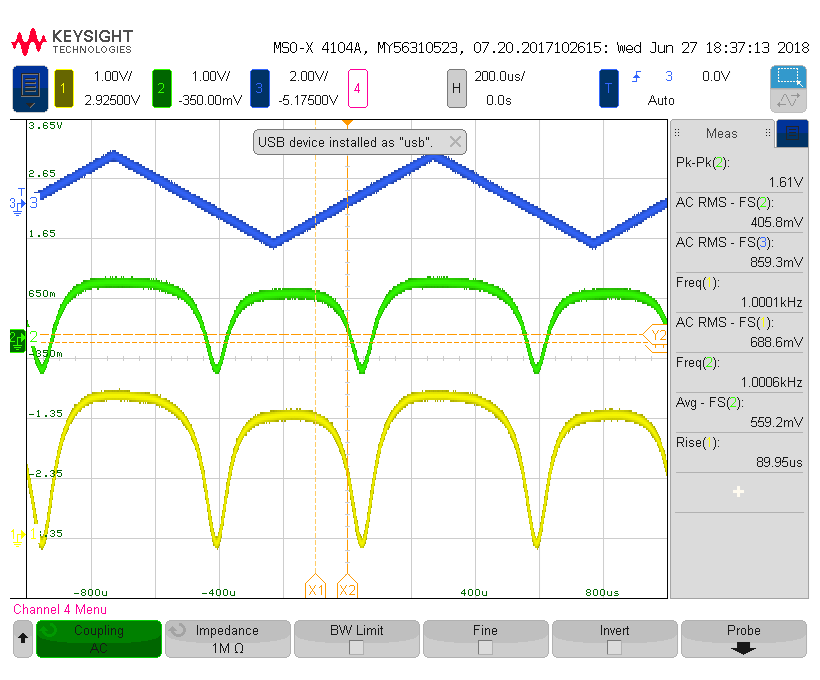Viewport: 820px width, 680px height.
Task: Activate the zoom box selection tool
Action: coord(788,77)
